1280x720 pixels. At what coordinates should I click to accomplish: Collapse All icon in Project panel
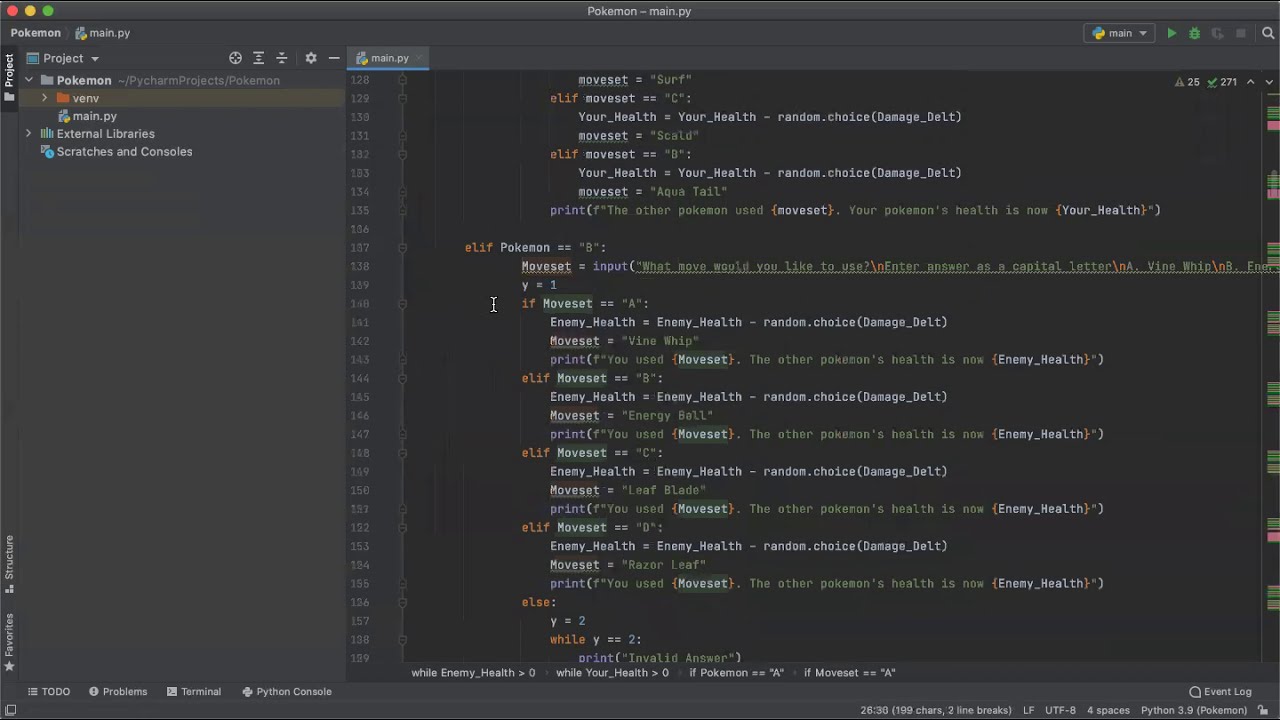coord(281,58)
